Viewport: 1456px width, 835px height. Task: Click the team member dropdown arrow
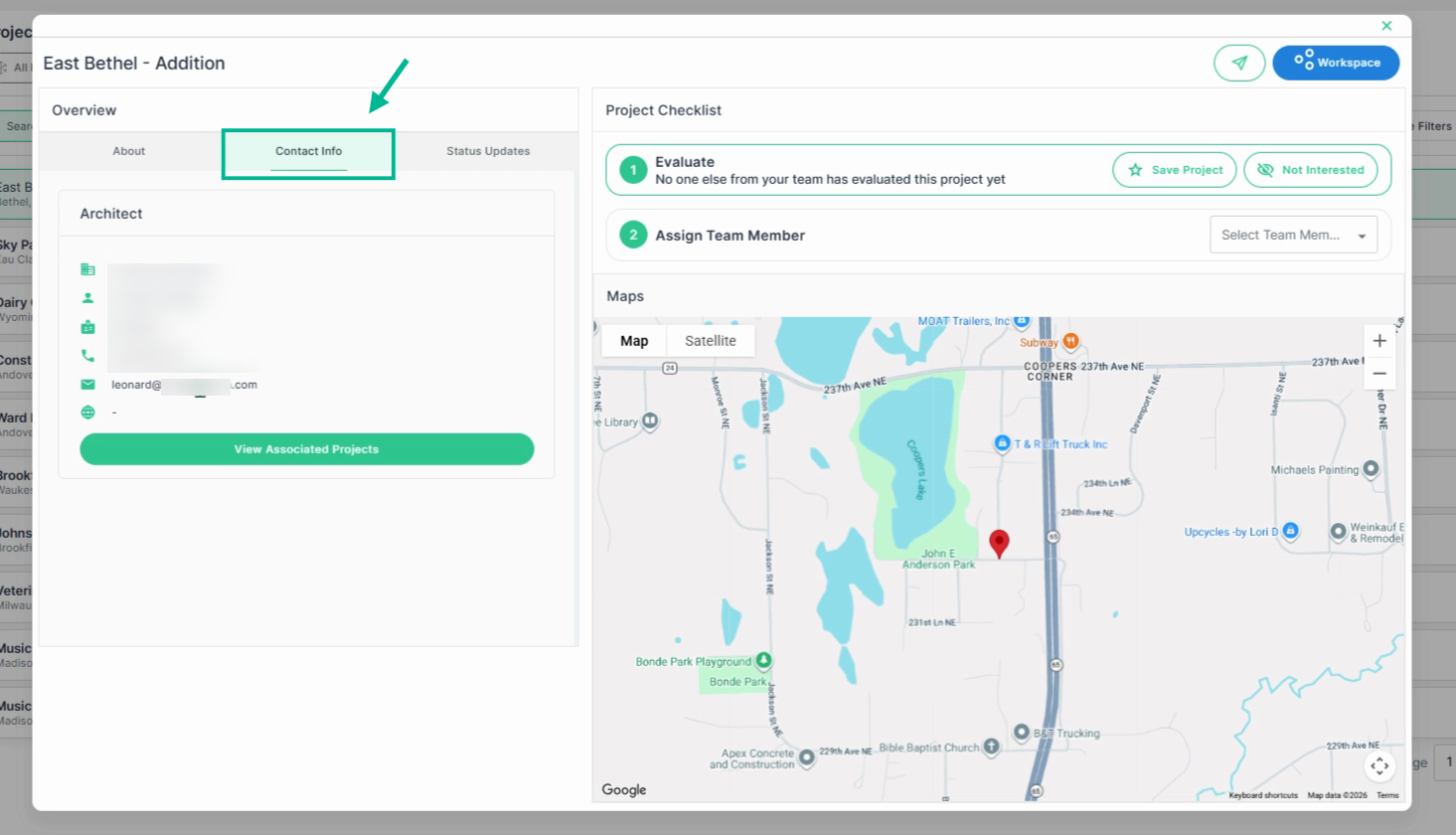[x=1362, y=236]
